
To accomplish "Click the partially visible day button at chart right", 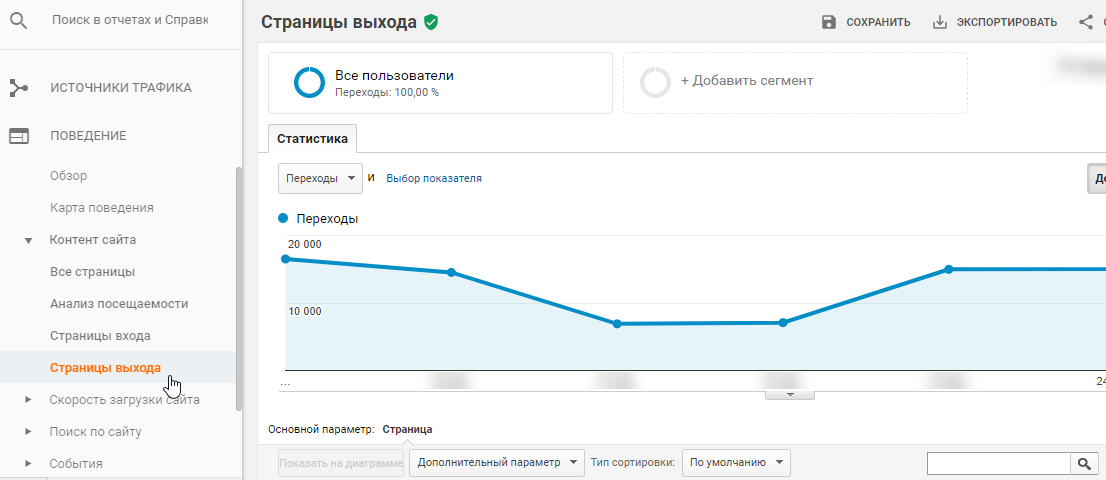I will click(x=1097, y=178).
